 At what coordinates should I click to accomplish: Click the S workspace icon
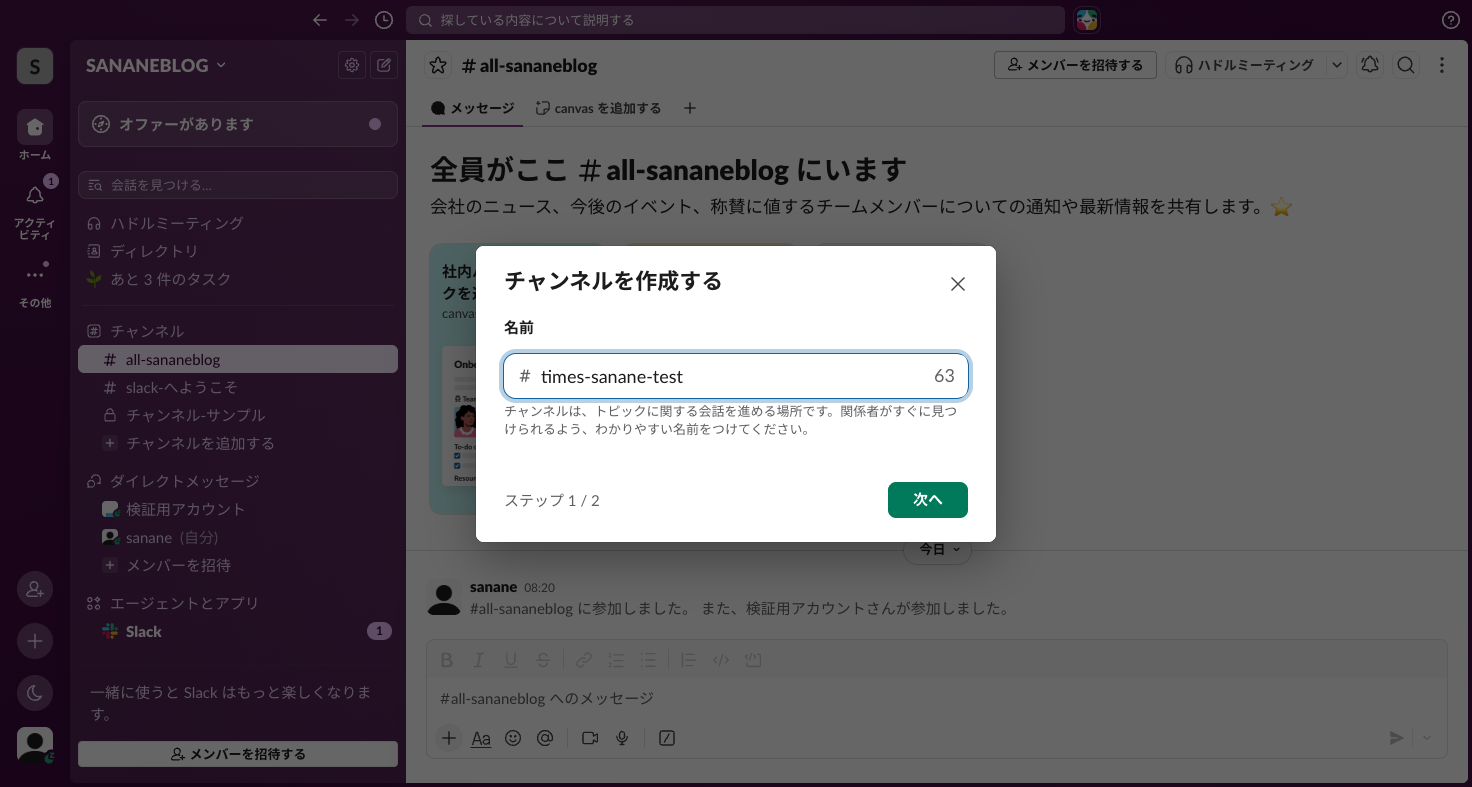[35, 66]
